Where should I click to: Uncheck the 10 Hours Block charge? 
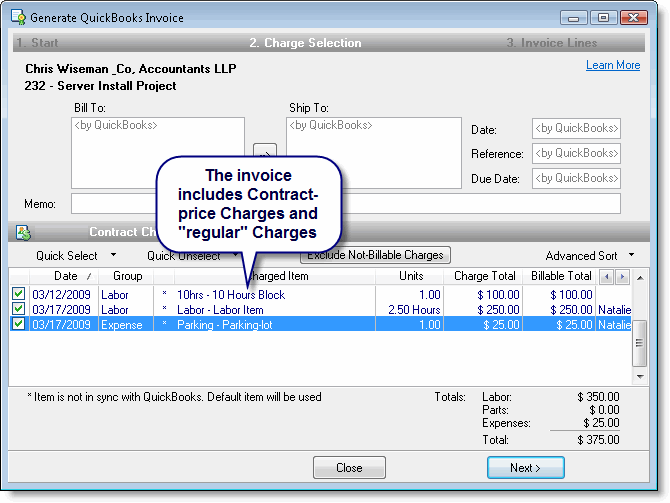[18, 295]
